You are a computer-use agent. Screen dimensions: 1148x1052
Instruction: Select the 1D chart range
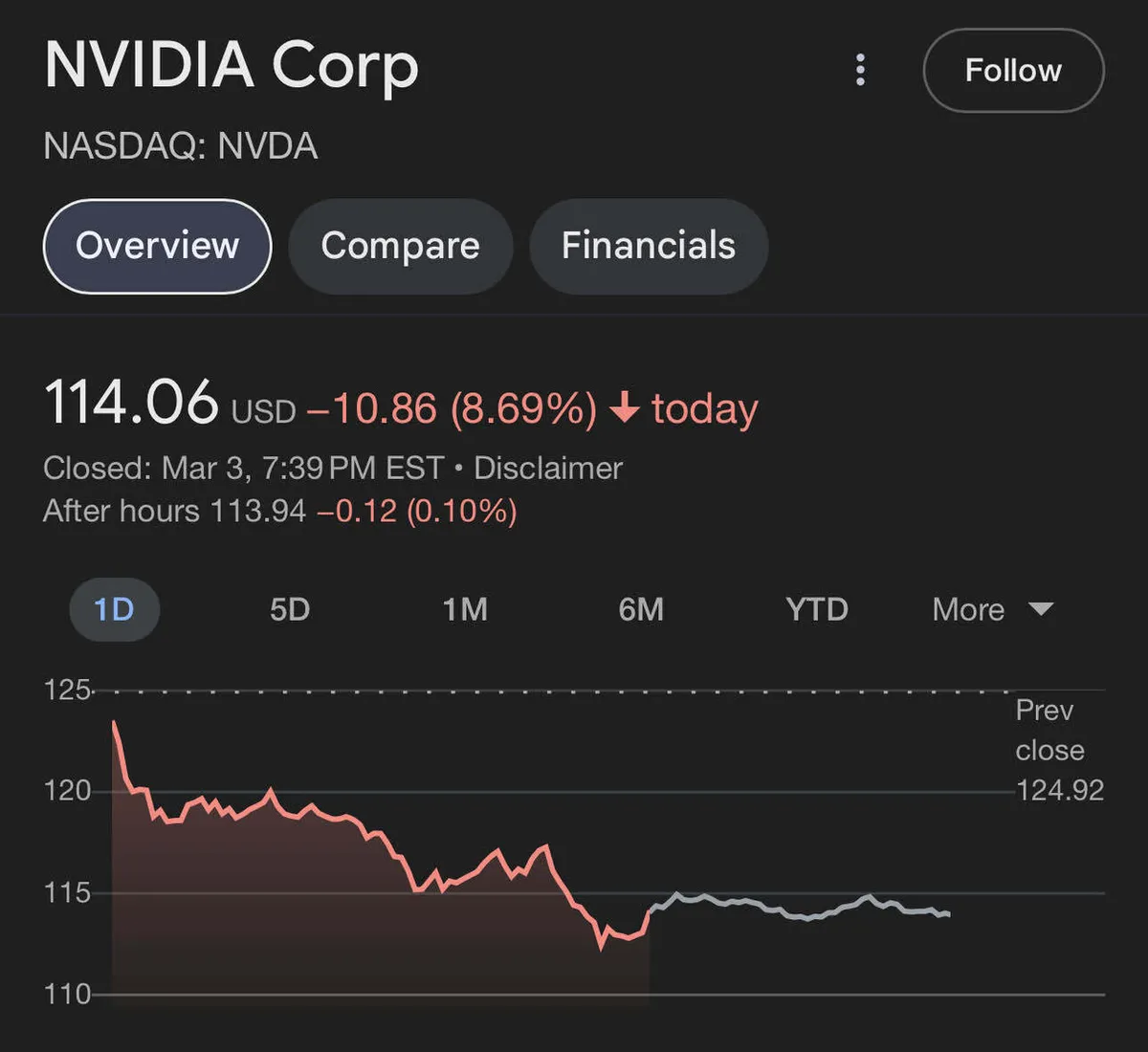(x=114, y=609)
